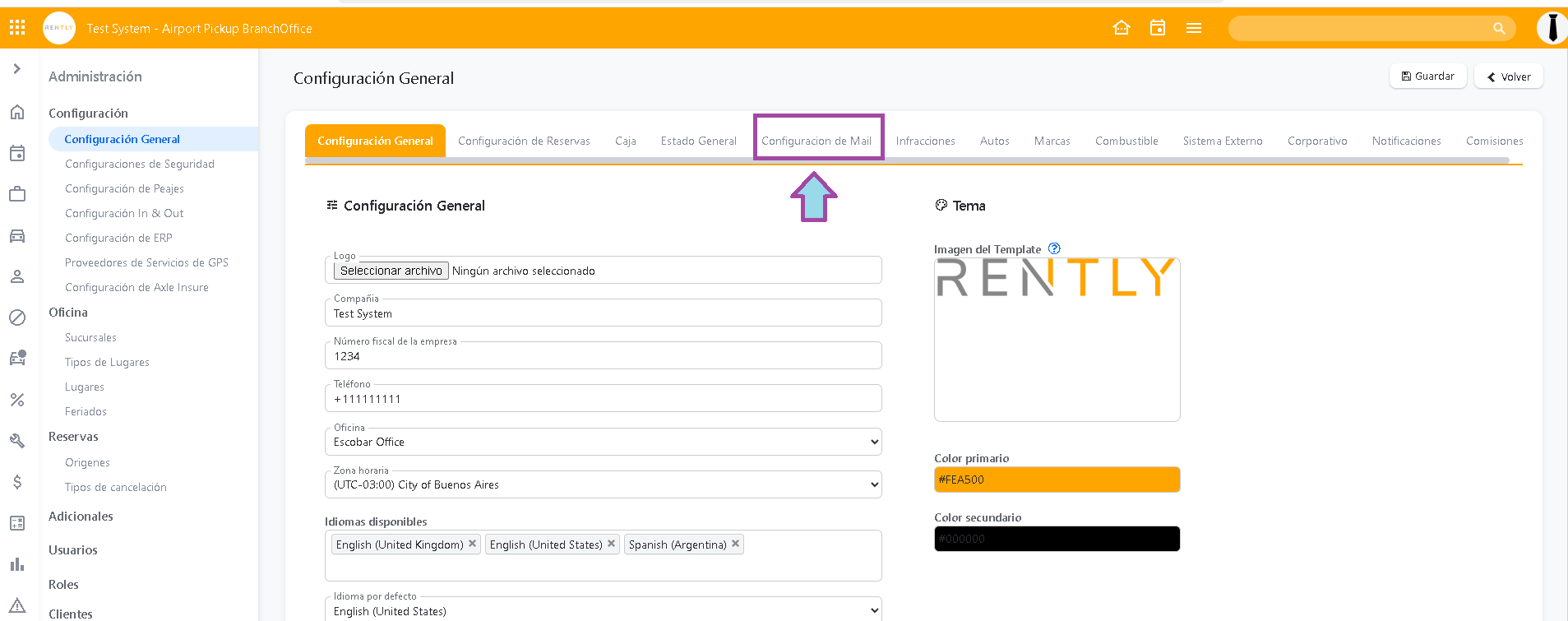
Task: Open the apps grid menu icon
Action: coord(17,28)
